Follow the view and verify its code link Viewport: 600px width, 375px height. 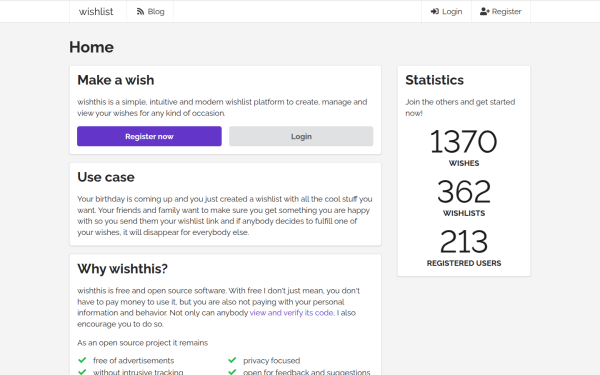pos(292,313)
